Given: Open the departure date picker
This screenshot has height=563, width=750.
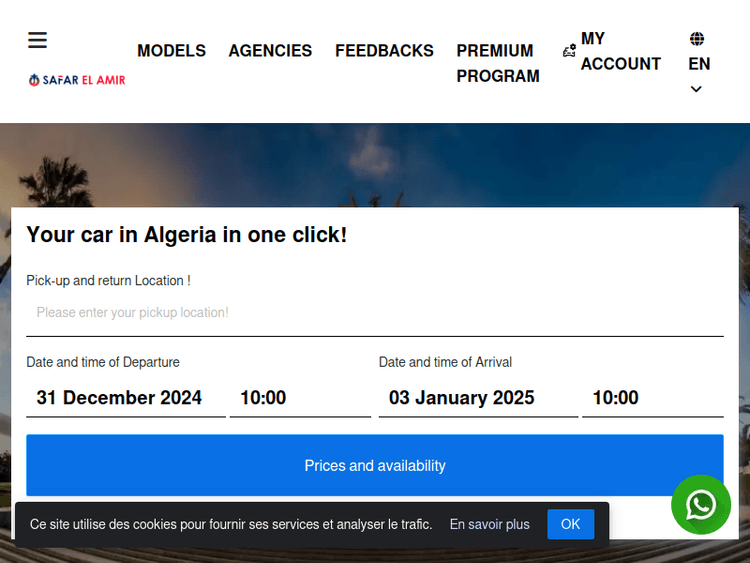Looking at the screenshot, I should click(x=125, y=398).
